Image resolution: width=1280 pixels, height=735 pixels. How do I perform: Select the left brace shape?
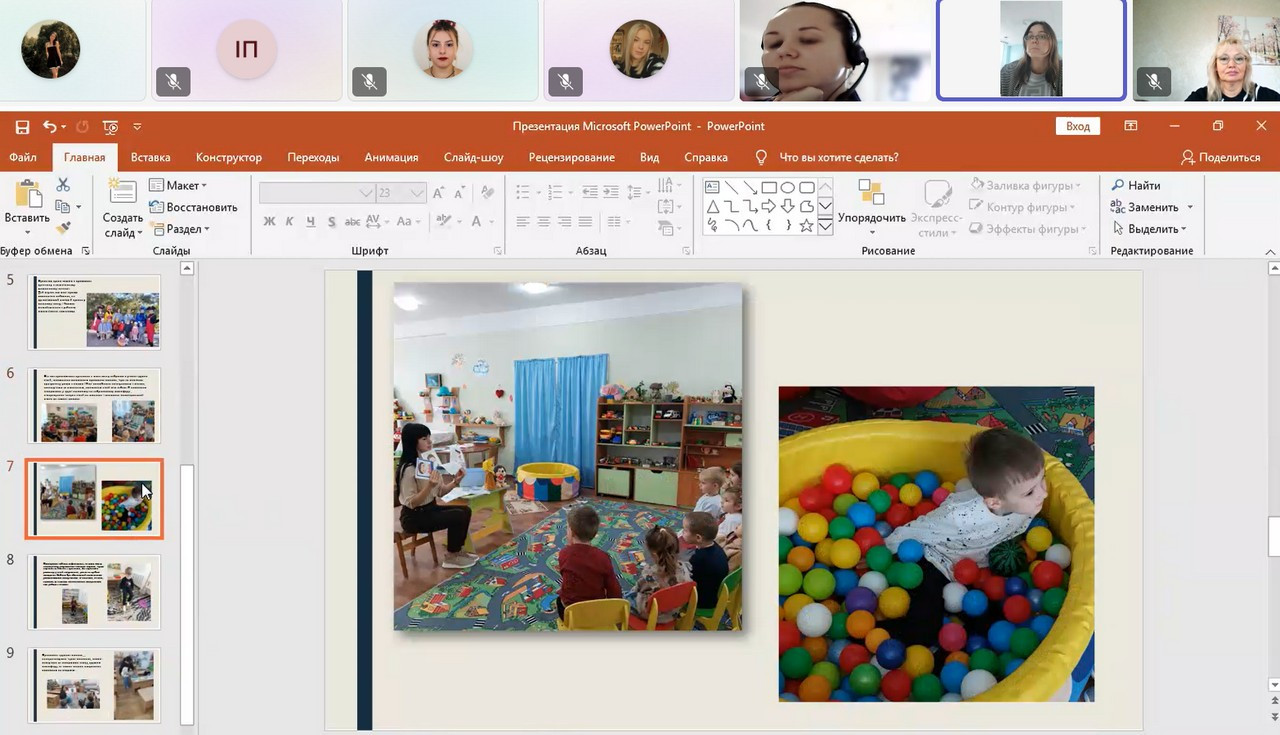tap(769, 225)
